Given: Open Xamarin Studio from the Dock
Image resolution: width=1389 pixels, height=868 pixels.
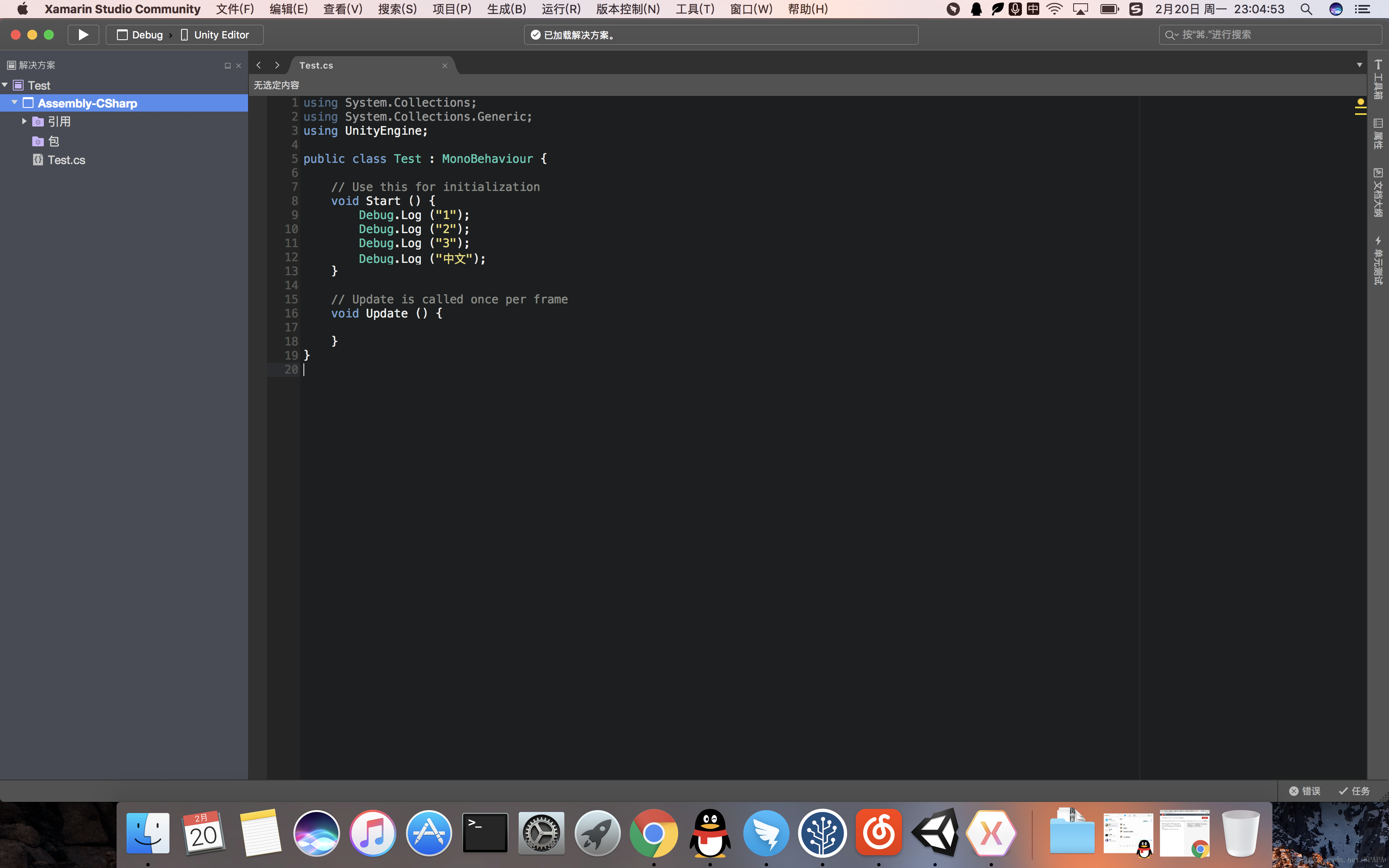Looking at the screenshot, I should pyautogui.click(x=991, y=833).
